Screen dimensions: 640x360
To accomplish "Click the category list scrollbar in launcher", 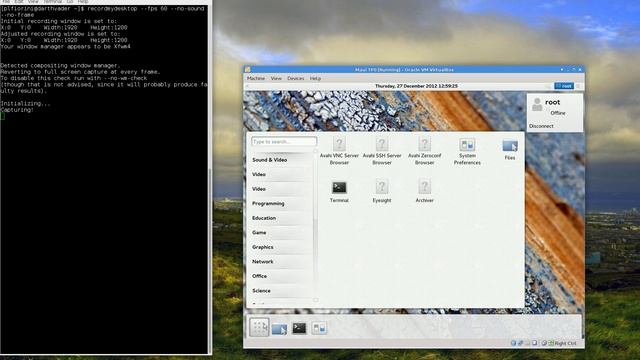I will pos(316,226).
